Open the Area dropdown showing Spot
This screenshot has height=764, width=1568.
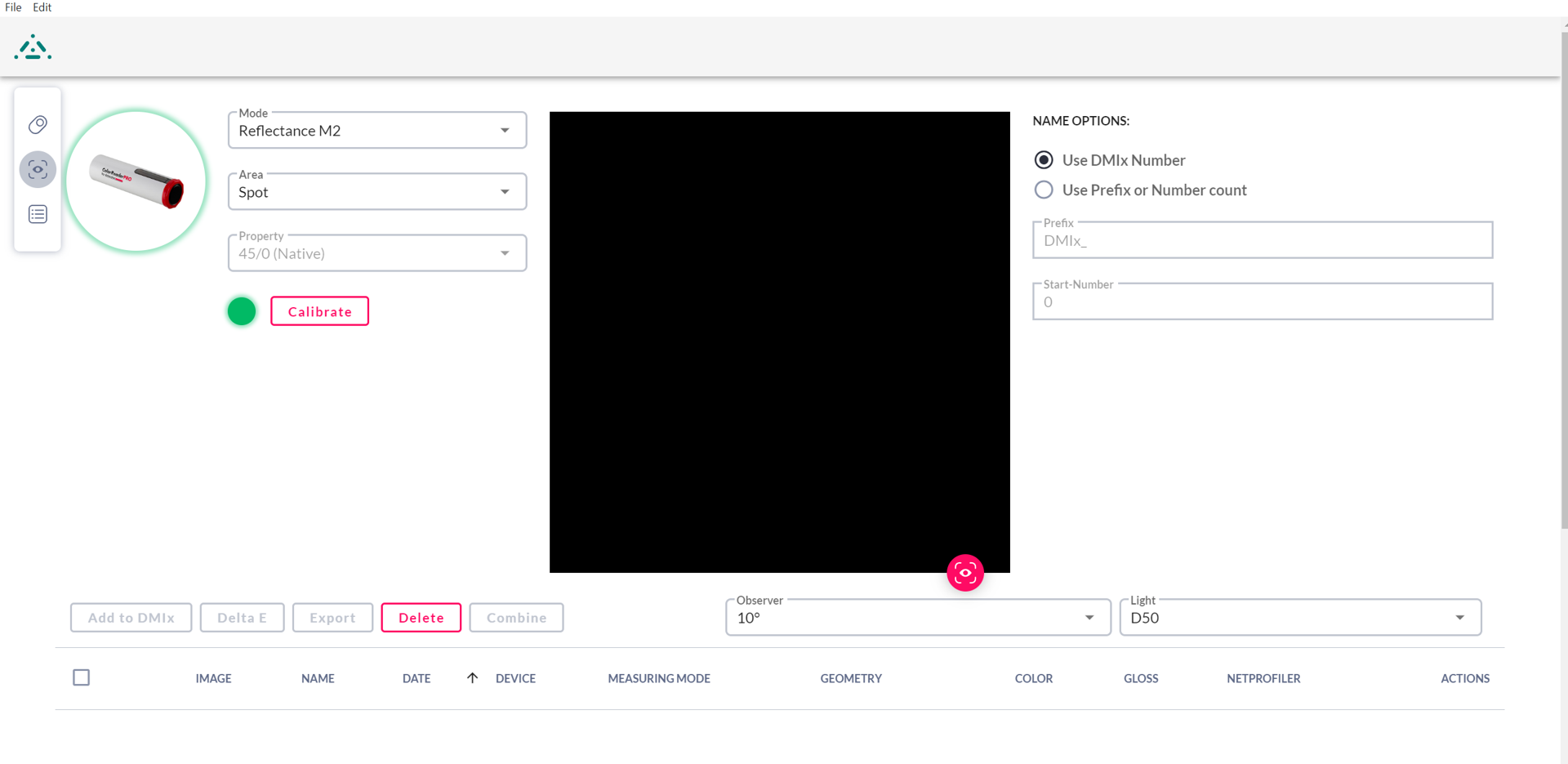point(377,192)
